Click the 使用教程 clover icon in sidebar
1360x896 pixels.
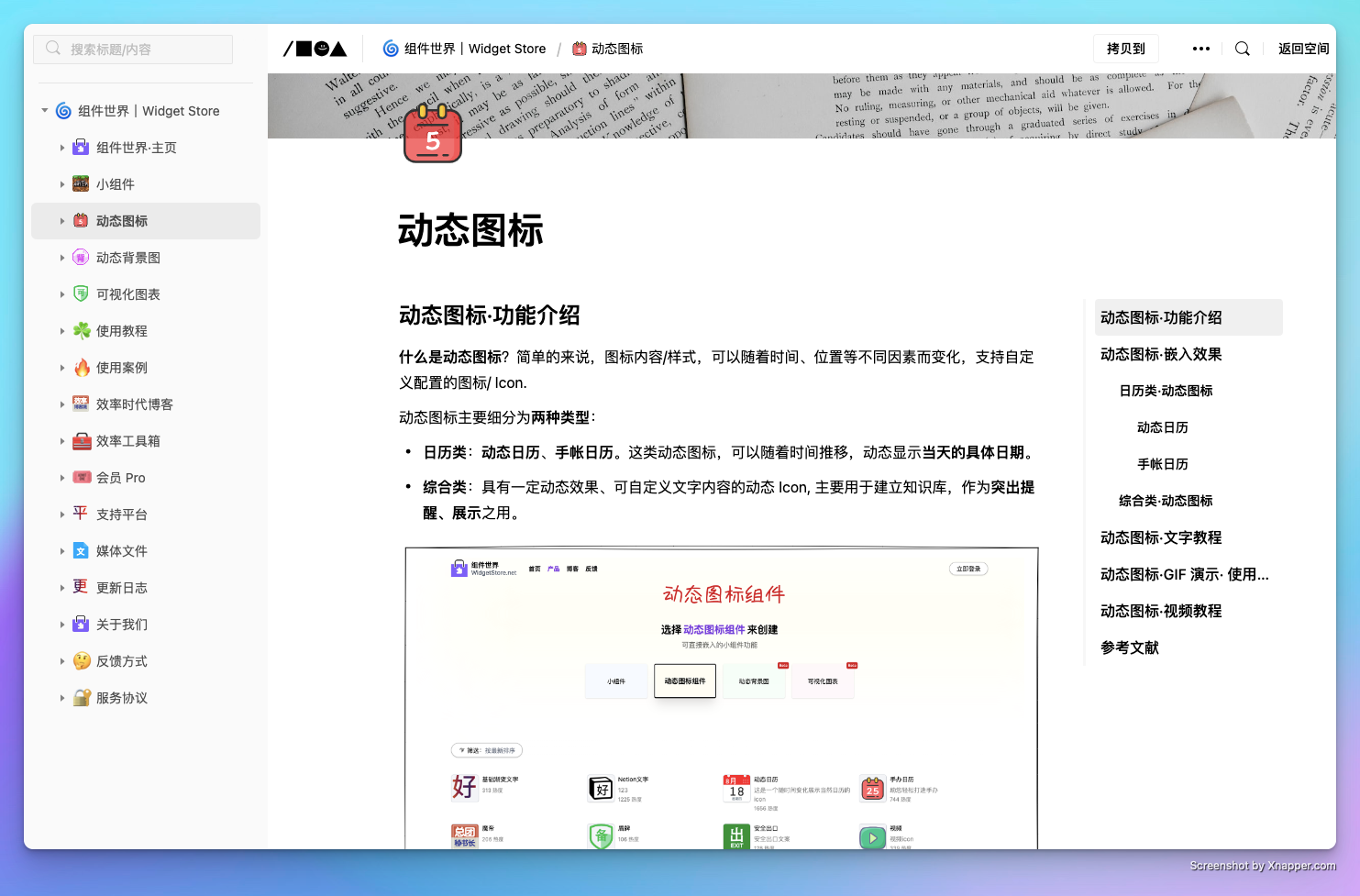click(81, 330)
